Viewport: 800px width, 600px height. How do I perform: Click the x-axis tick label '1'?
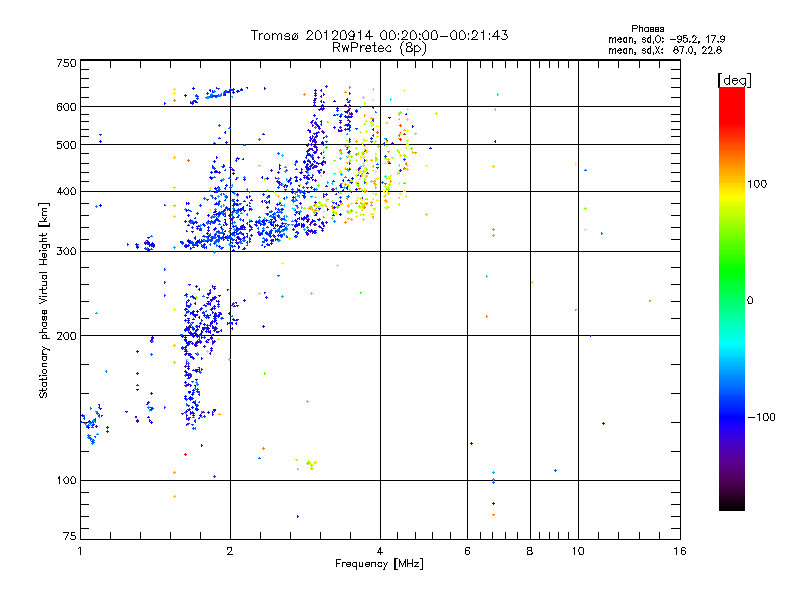pyautogui.click(x=80, y=551)
